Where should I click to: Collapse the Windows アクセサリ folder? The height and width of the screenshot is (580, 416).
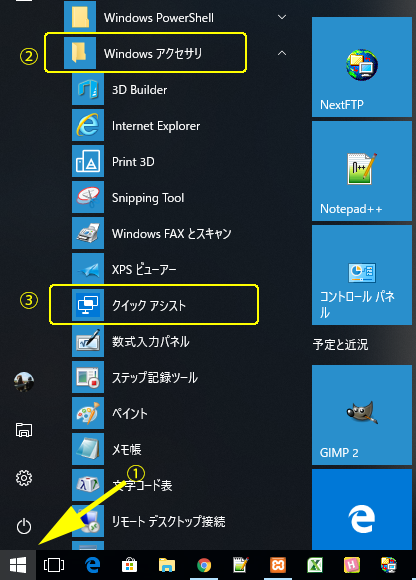(282, 53)
